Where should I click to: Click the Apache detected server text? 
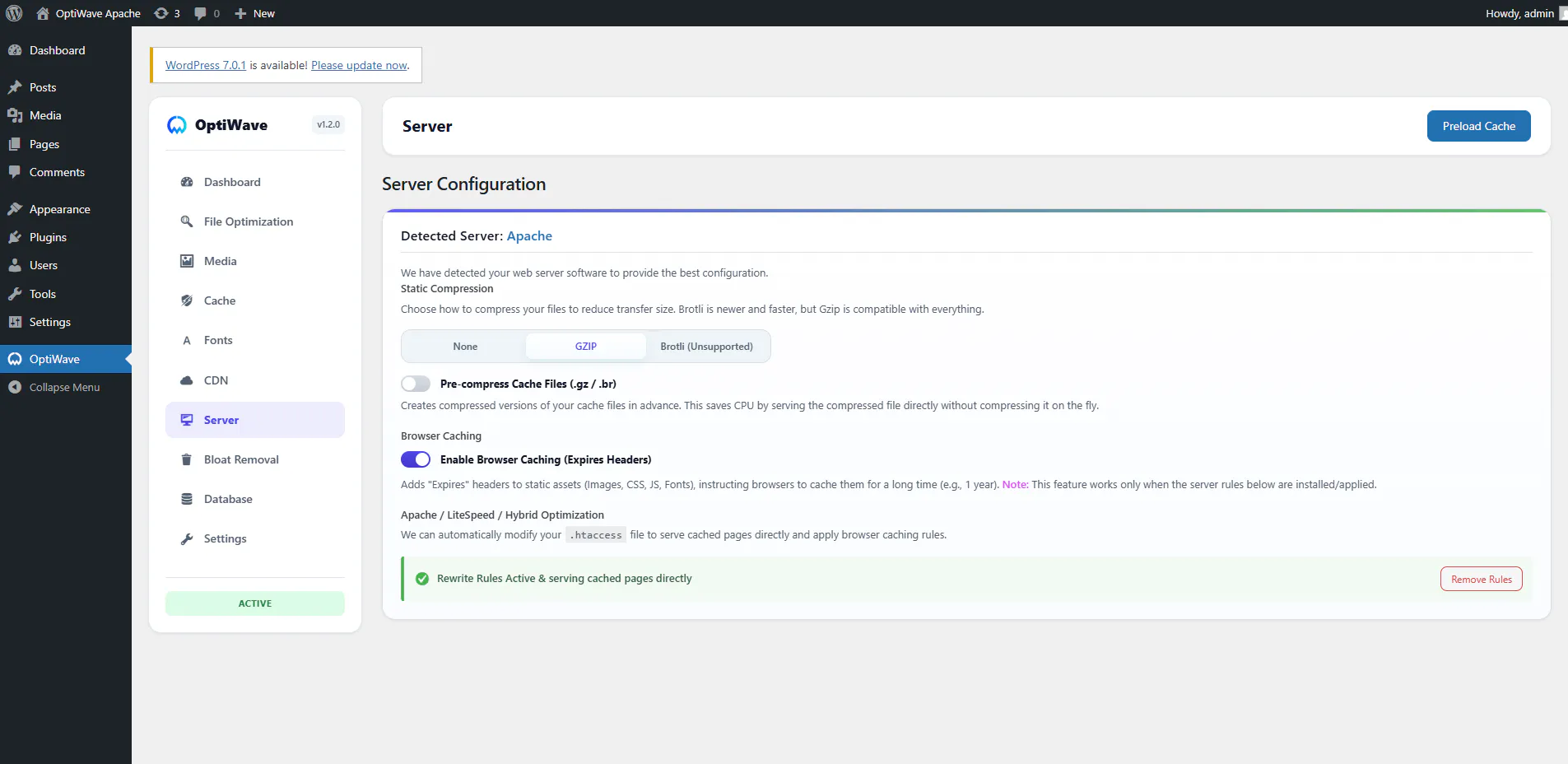pos(529,236)
